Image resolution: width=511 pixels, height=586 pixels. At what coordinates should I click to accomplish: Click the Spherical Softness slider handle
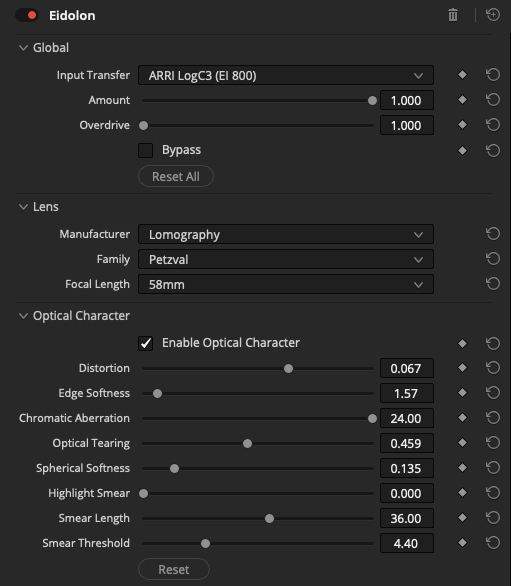click(174, 469)
